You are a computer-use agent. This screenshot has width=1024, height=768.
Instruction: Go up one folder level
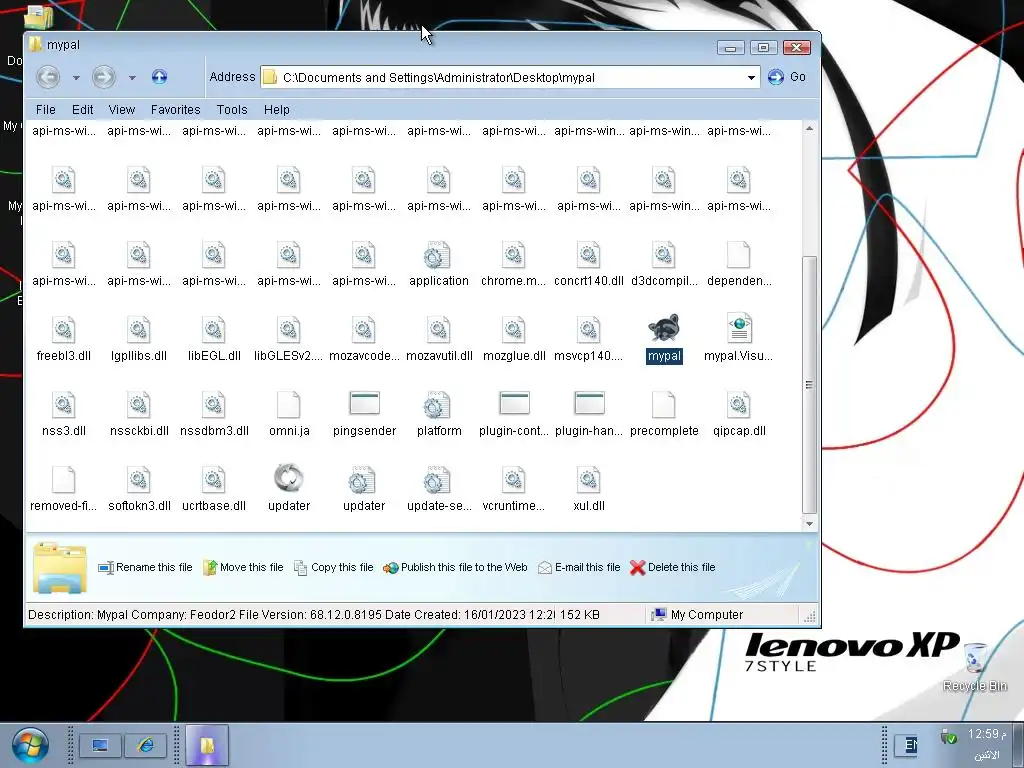[159, 77]
